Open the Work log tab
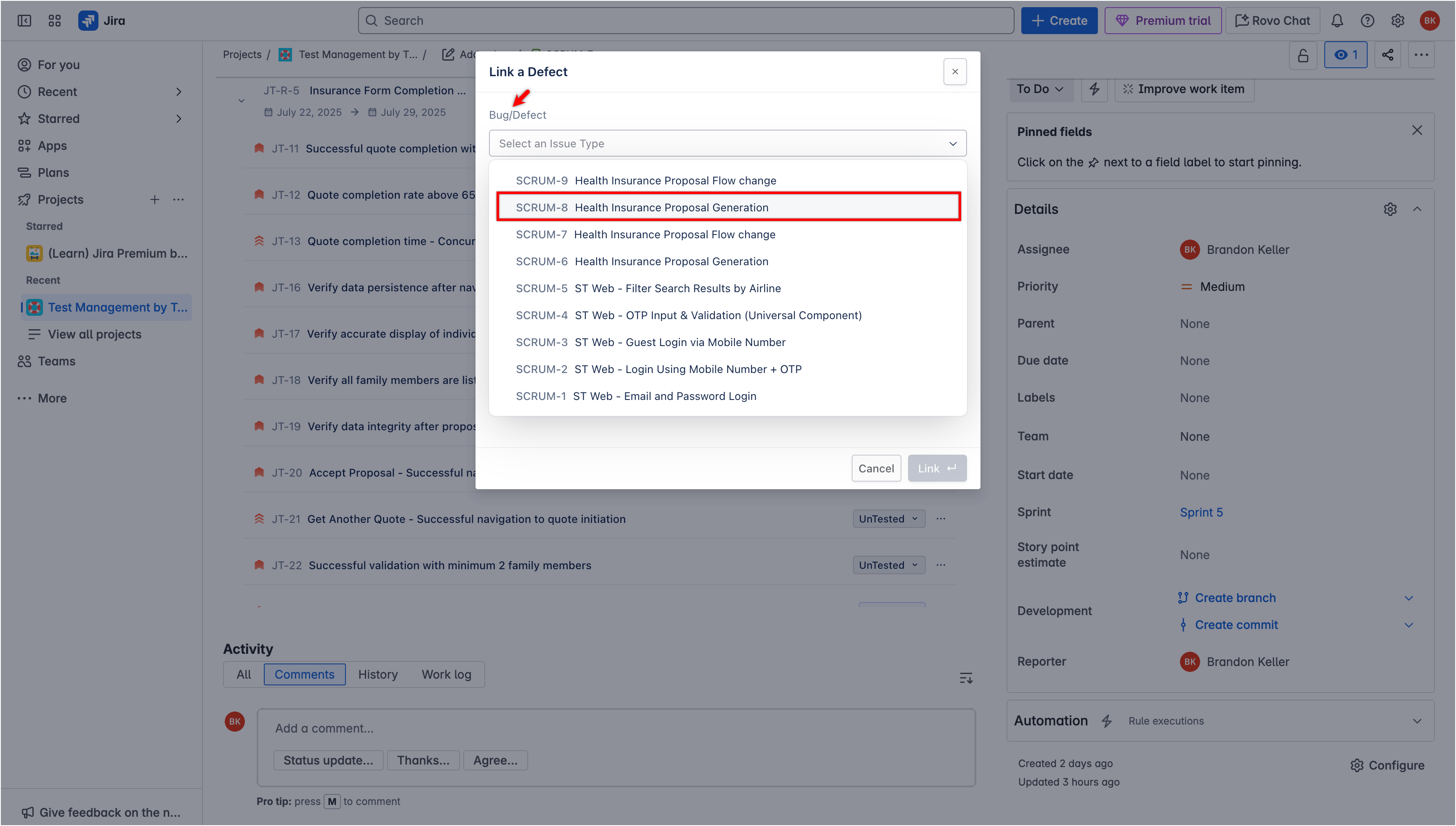 coord(446,674)
